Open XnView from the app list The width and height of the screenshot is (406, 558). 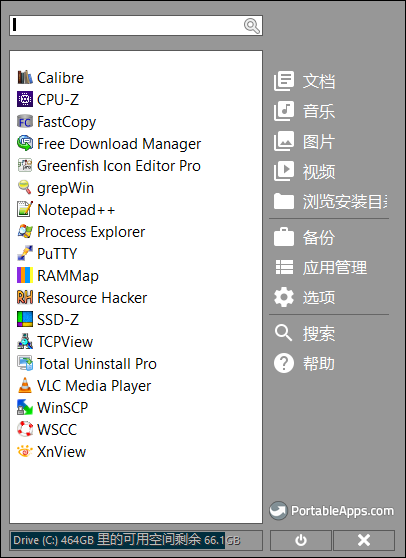tap(52, 452)
